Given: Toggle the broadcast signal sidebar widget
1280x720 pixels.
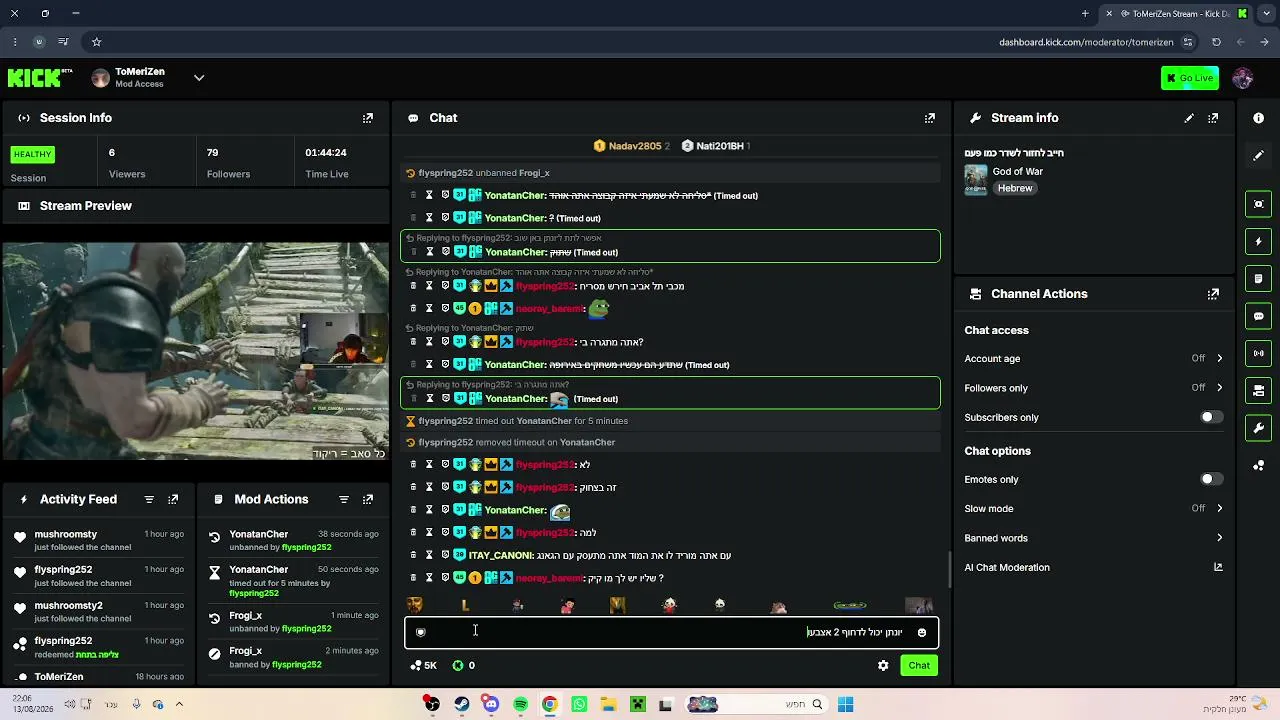Looking at the screenshot, I should click(x=1258, y=353).
